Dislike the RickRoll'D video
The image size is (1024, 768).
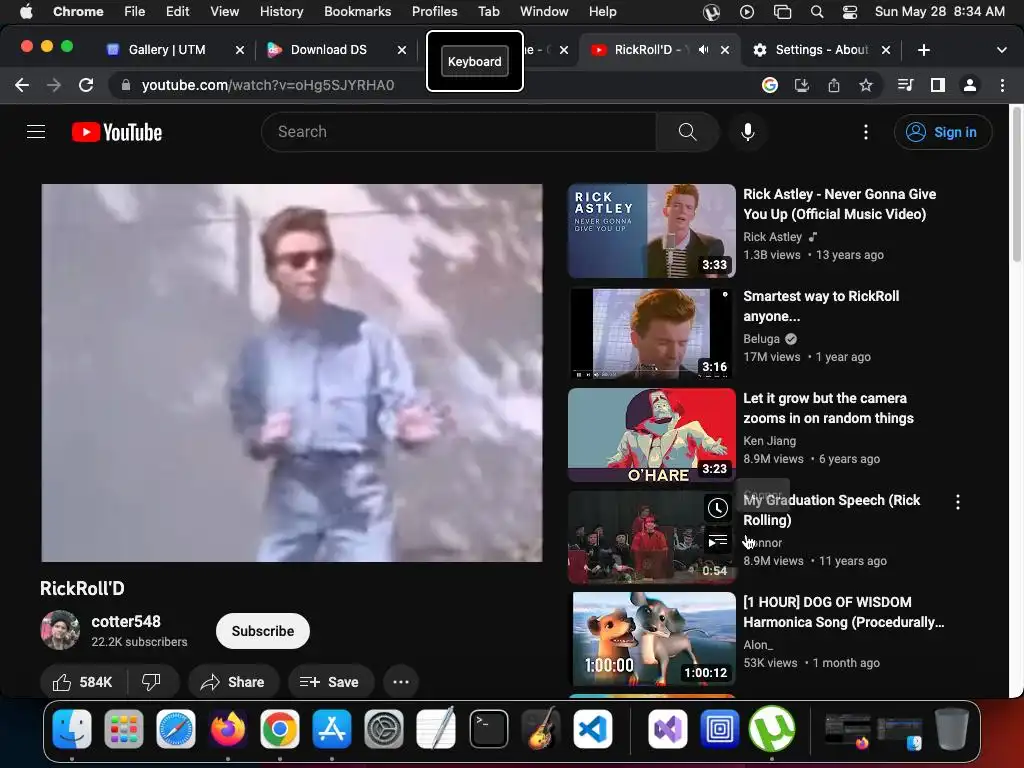click(152, 682)
